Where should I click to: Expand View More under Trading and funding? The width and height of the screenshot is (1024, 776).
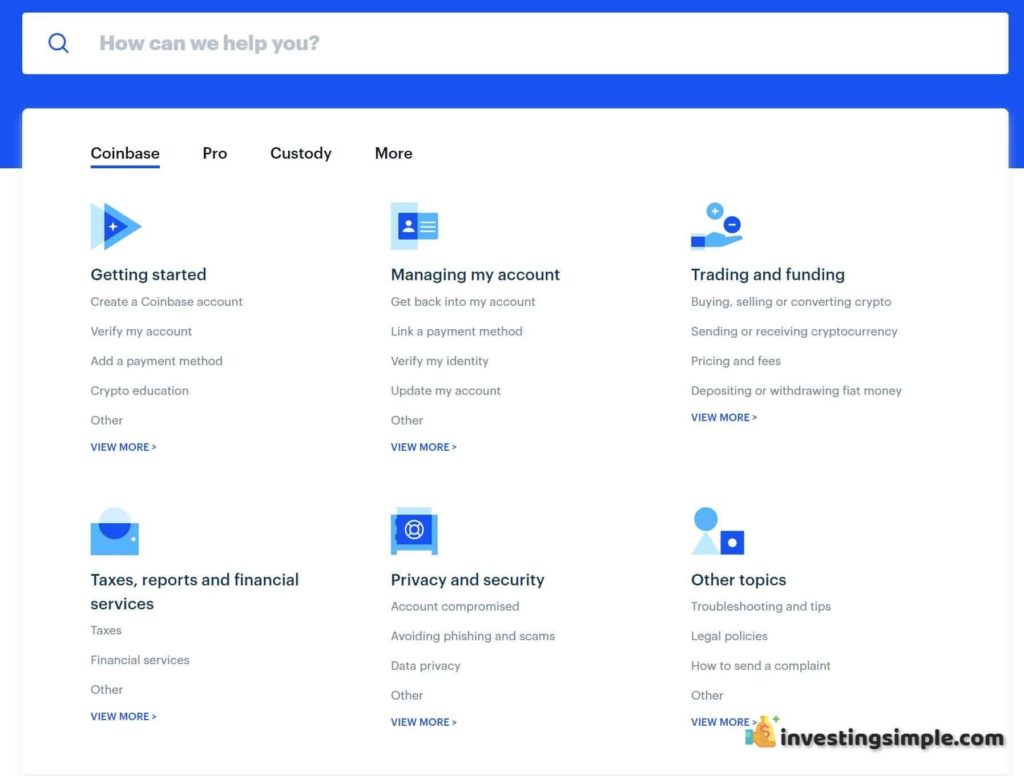[x=724, y=417]
